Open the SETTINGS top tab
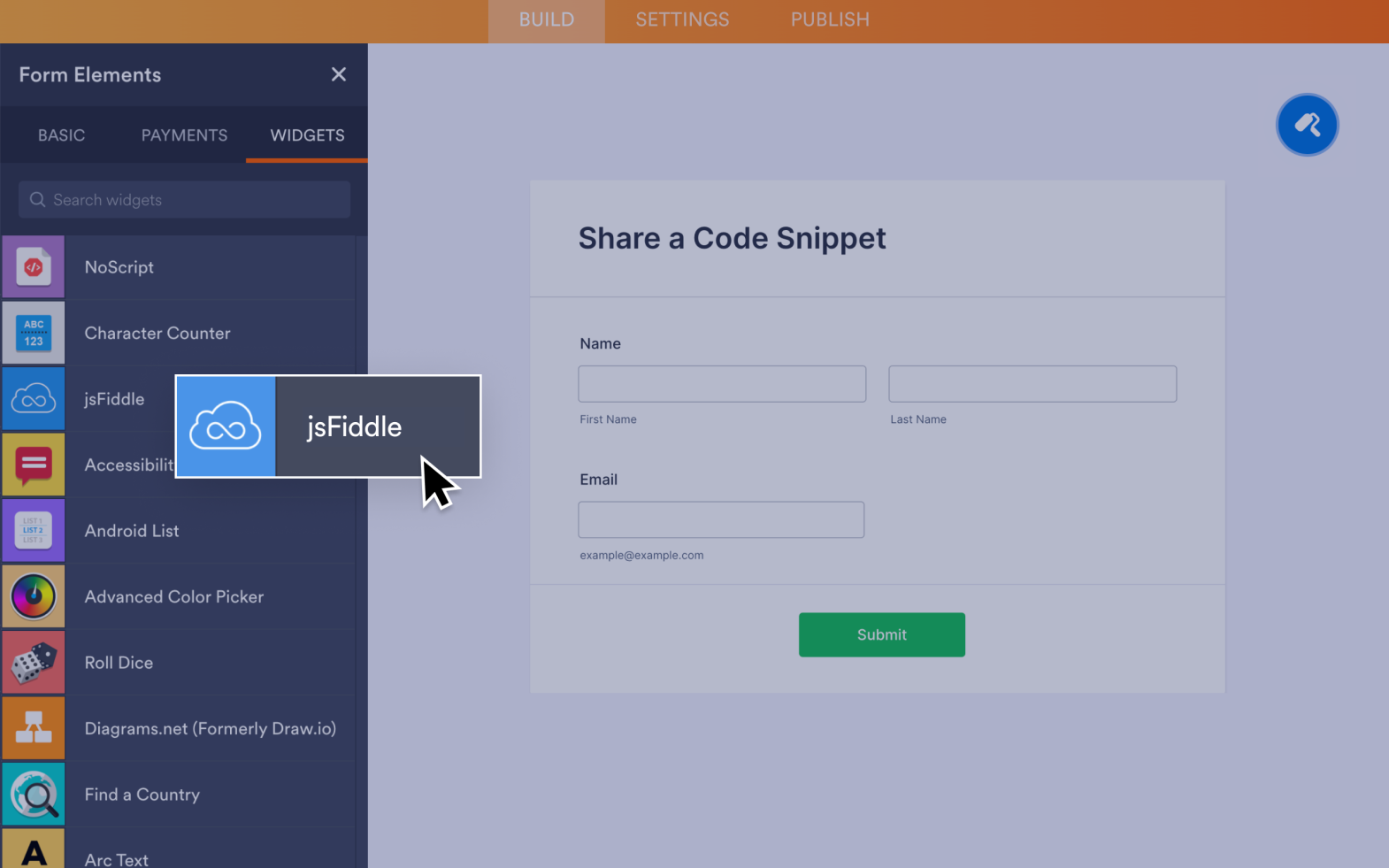This screenshot has width=1389, height=868. (x=682, y=19)
